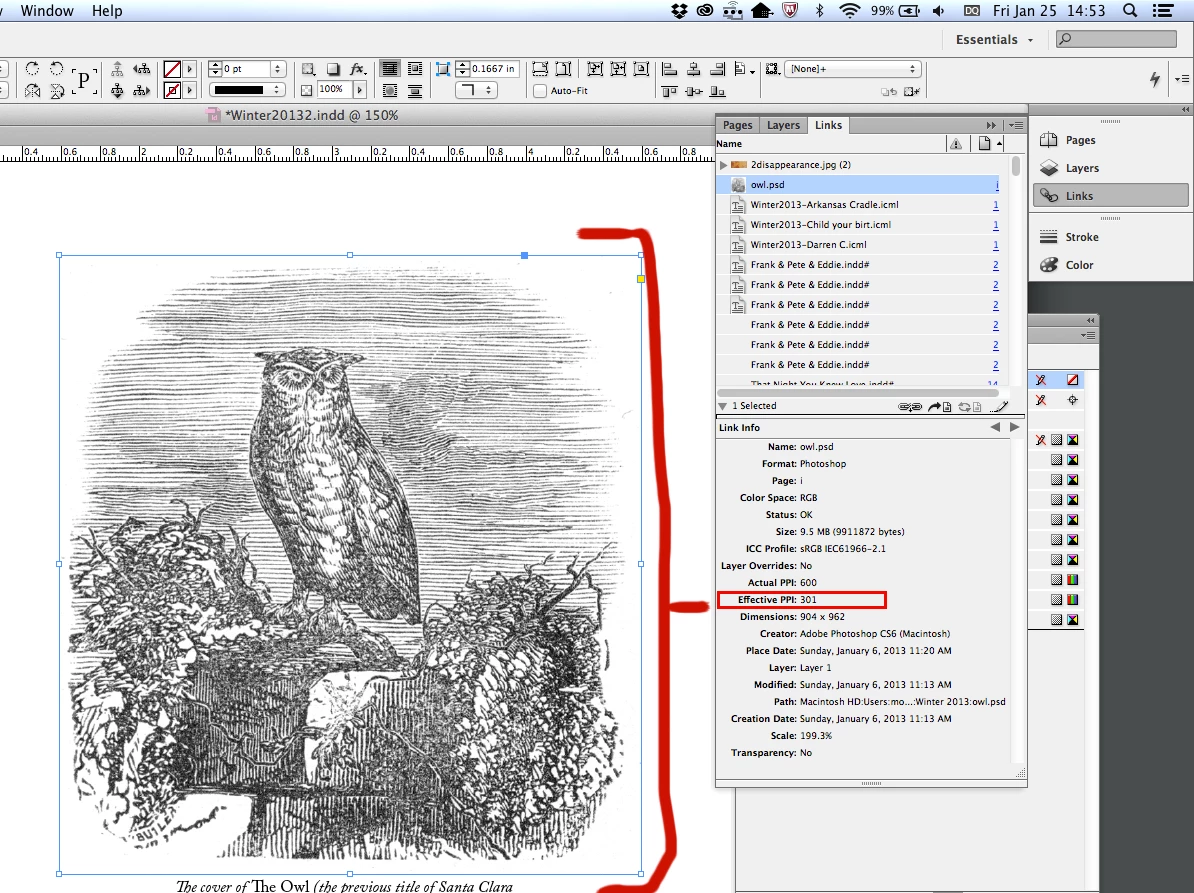Open Wi-Fi status menu
This screenshot has width=1194, height=893.
click(849, 11)
